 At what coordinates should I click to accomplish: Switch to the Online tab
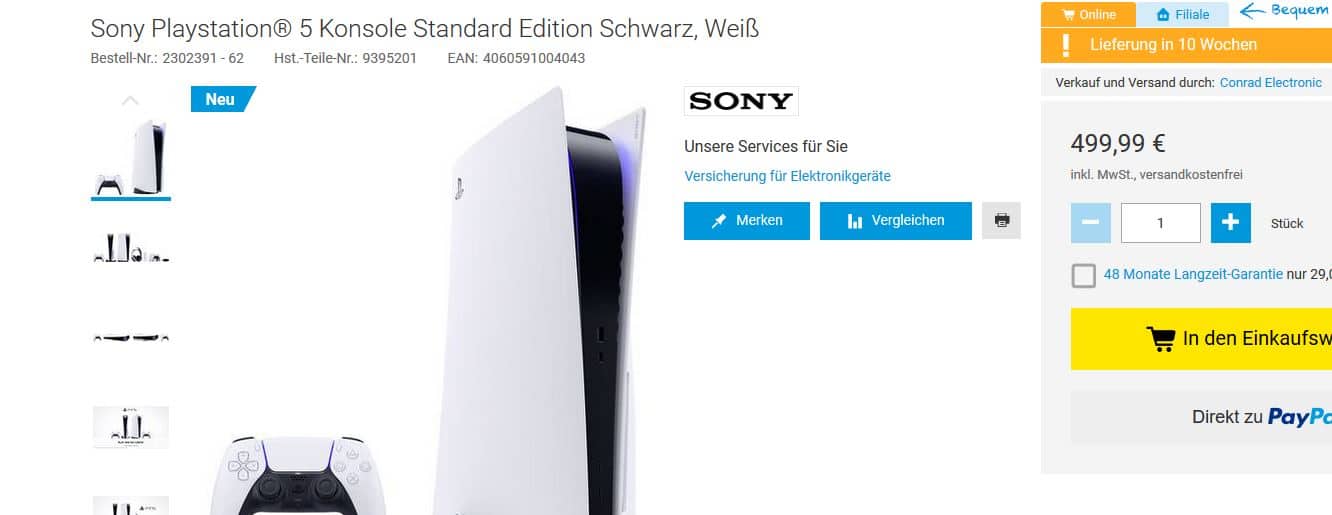click(x=1088, y=15)
